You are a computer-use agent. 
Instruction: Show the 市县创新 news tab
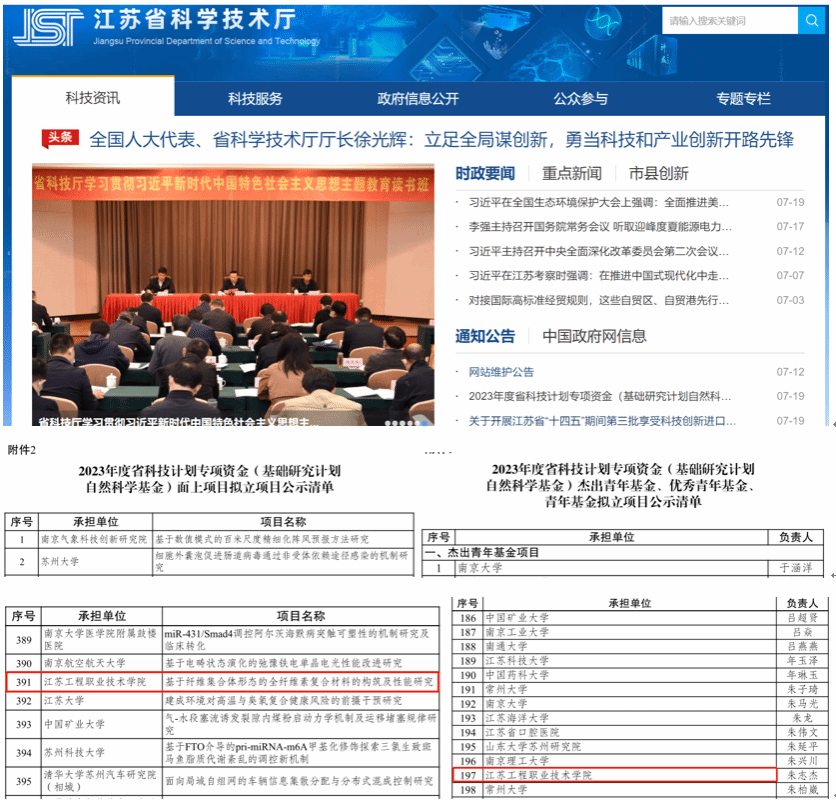(x=658, y=173)
